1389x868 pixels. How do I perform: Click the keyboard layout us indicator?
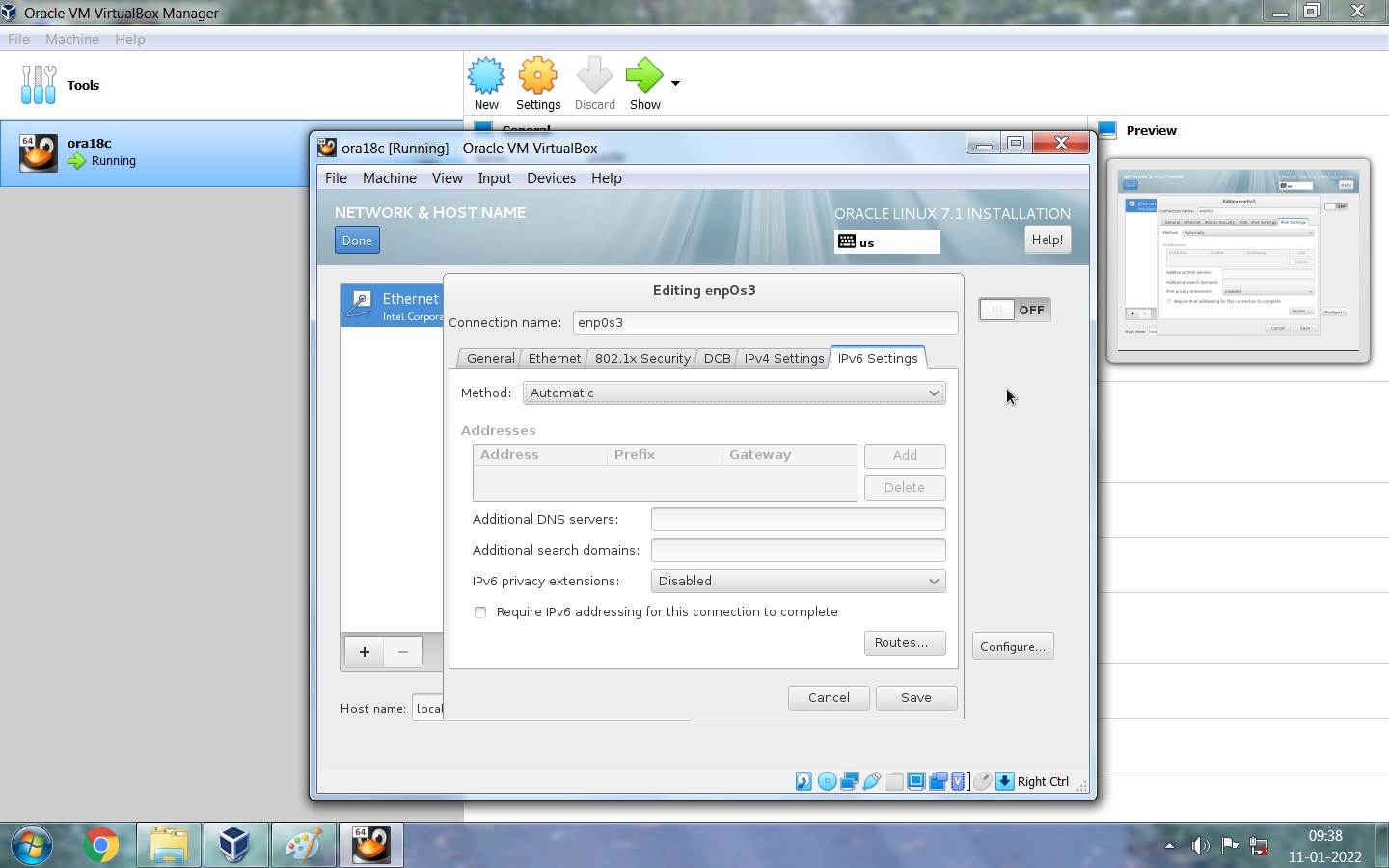coord(887,242)
